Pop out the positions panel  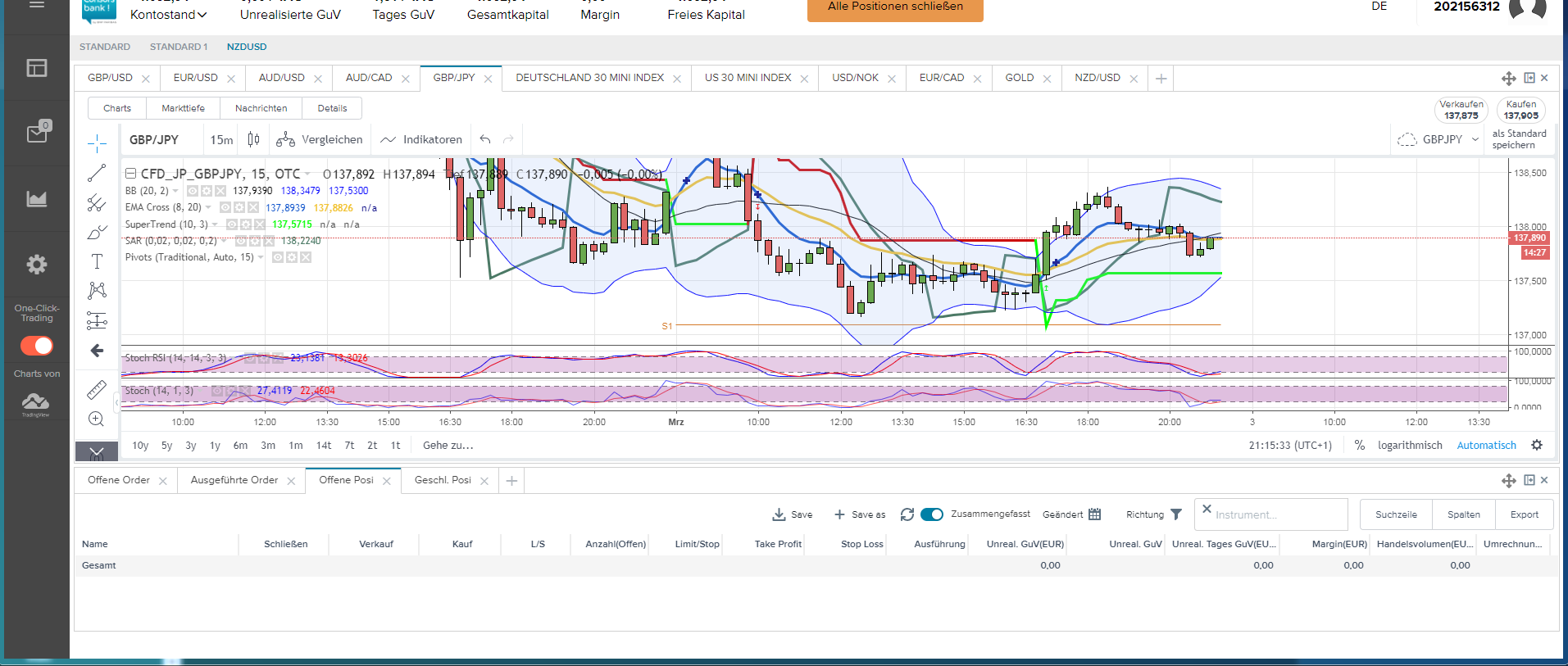1529,480
